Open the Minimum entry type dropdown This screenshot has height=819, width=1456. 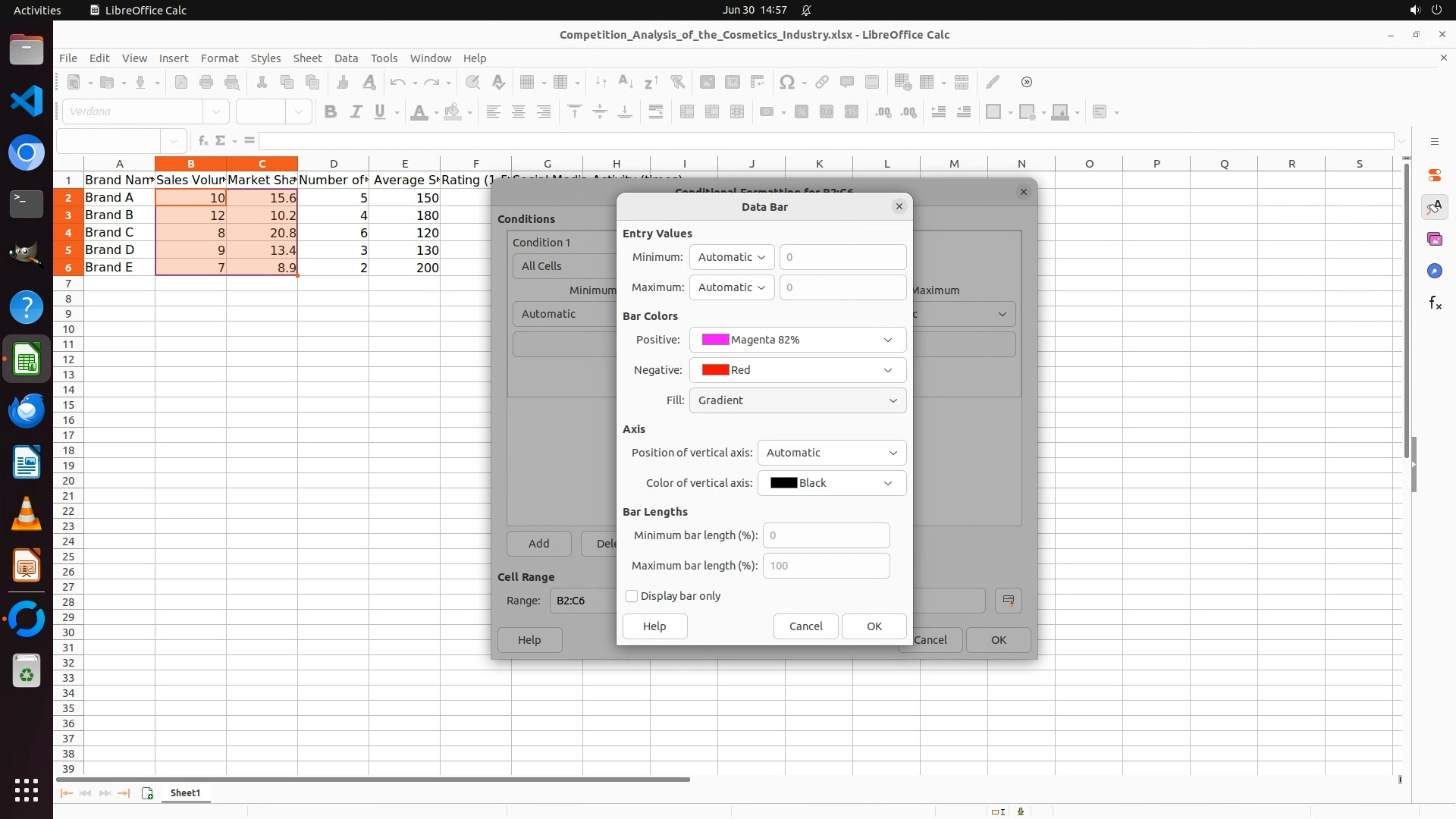point(731,257)
